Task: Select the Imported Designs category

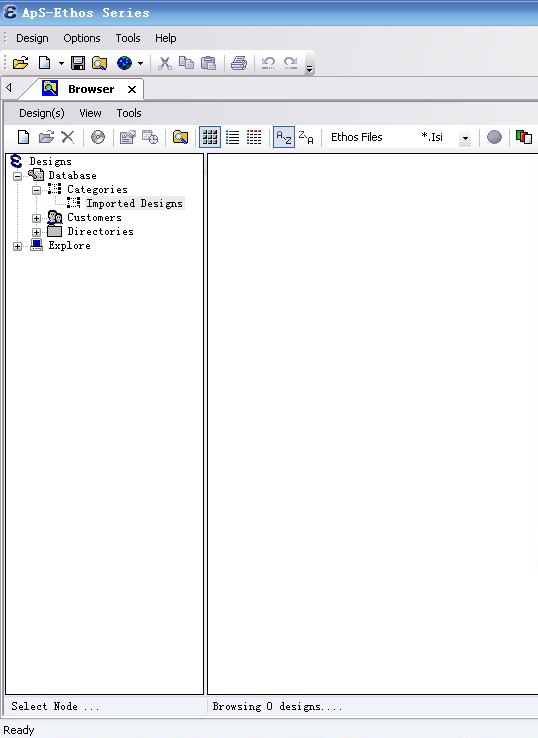Action: pyautogui.click(x=134, y=203)
